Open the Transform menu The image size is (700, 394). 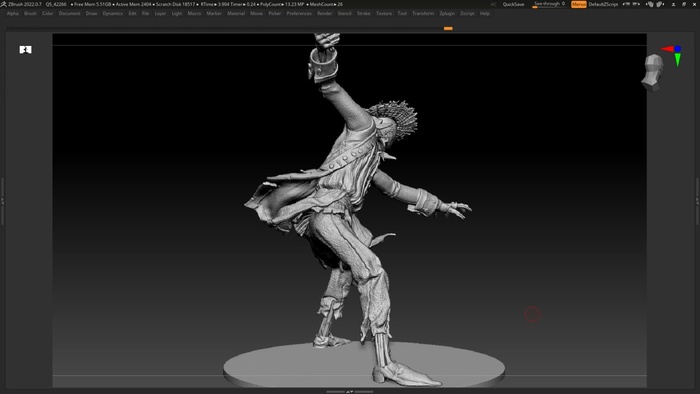423,13
